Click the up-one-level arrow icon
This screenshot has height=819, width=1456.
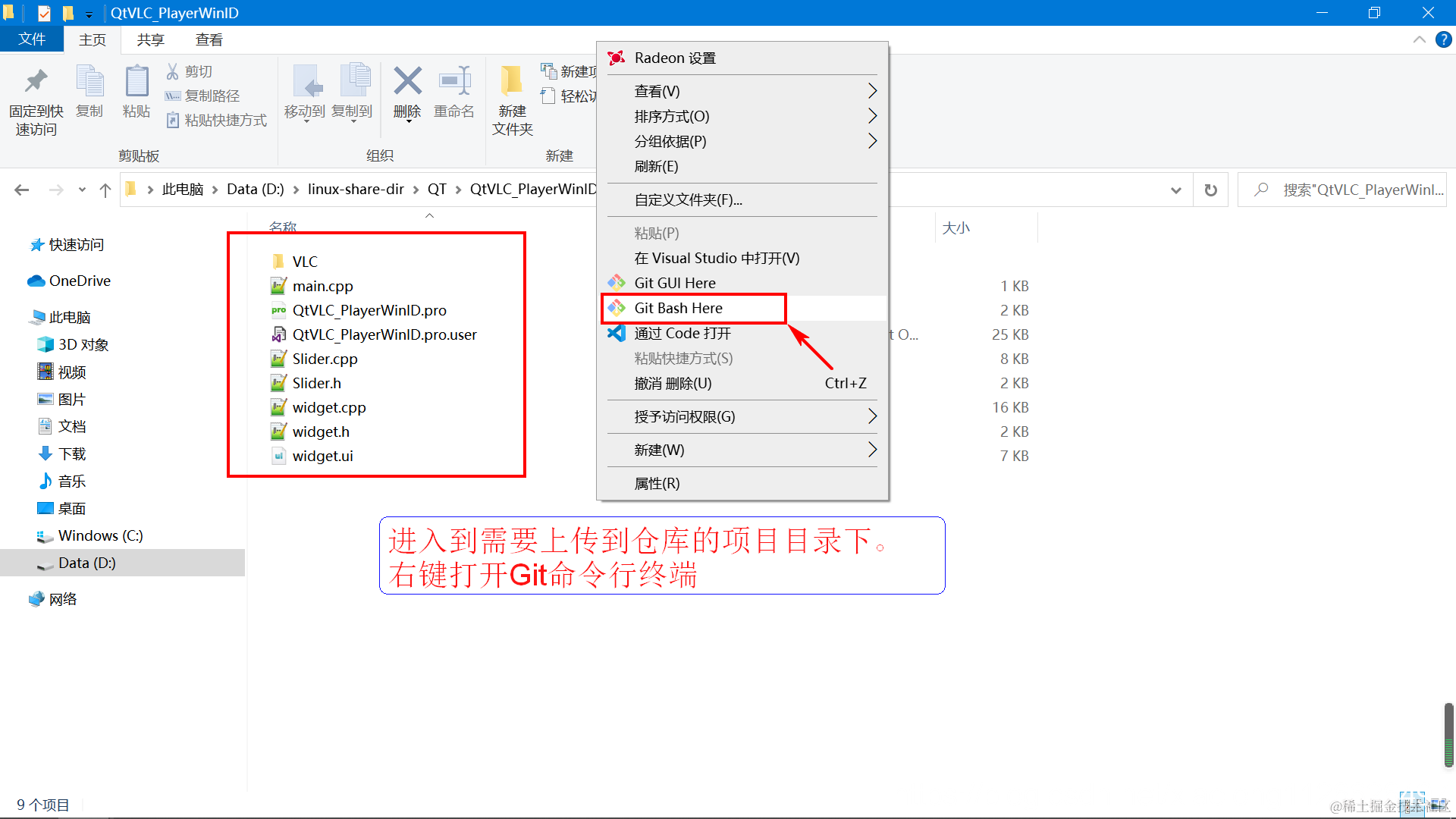click(x=105, y=190)
